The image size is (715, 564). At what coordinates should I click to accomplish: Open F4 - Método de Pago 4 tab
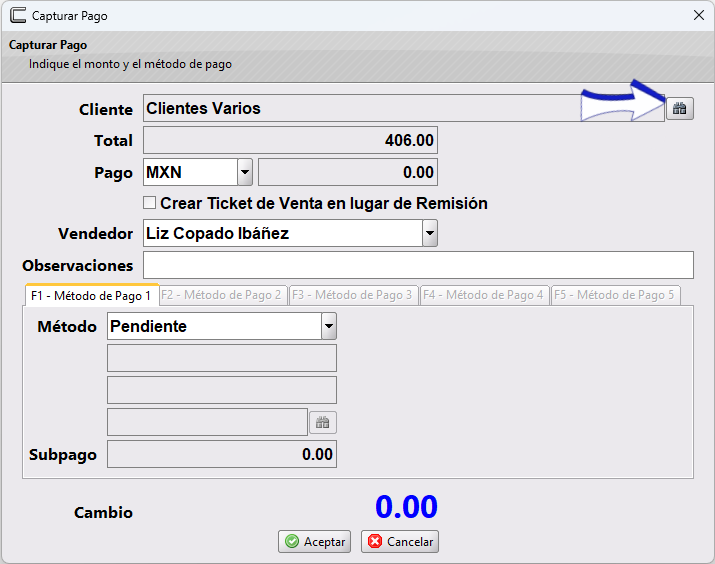click(484, 295)
